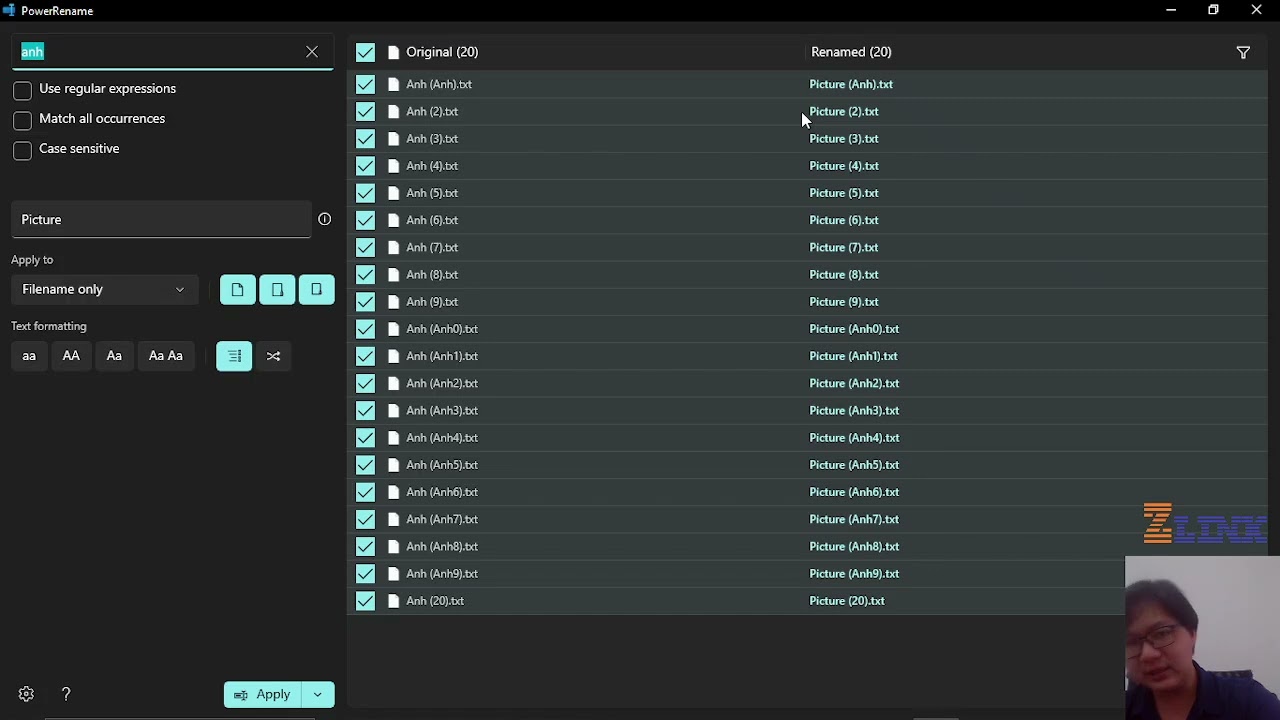
Task: Restore down the PowerRename window
Action: click(1213, 10)
